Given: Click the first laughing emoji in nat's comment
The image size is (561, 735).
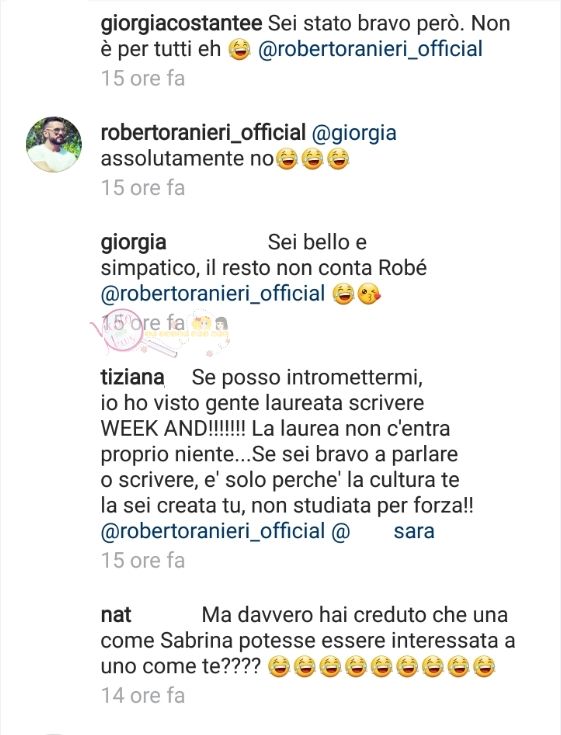Looking at the screenshot, I should [279, 667].
